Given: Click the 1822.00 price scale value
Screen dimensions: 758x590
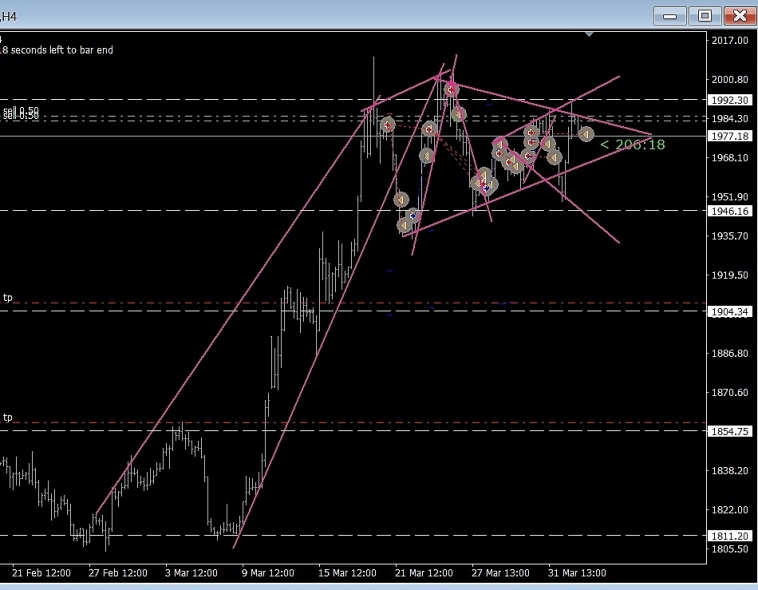Looking at the screenshot, I should click(x=730, y=510).
